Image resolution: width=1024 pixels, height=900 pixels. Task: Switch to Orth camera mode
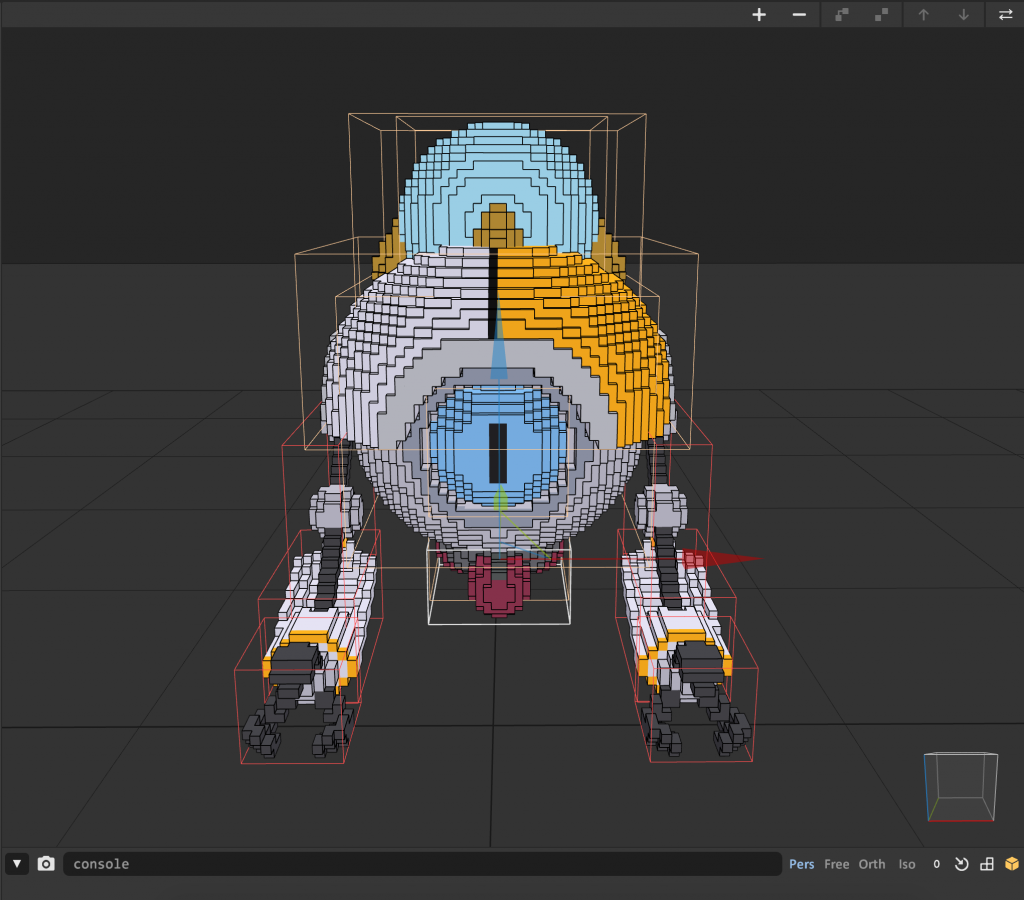(x=872, y=864)
